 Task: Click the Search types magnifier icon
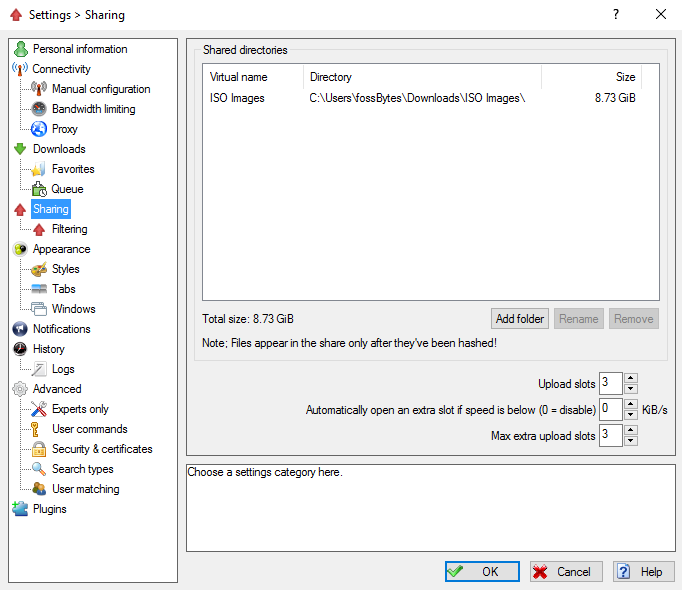(39, 469)
